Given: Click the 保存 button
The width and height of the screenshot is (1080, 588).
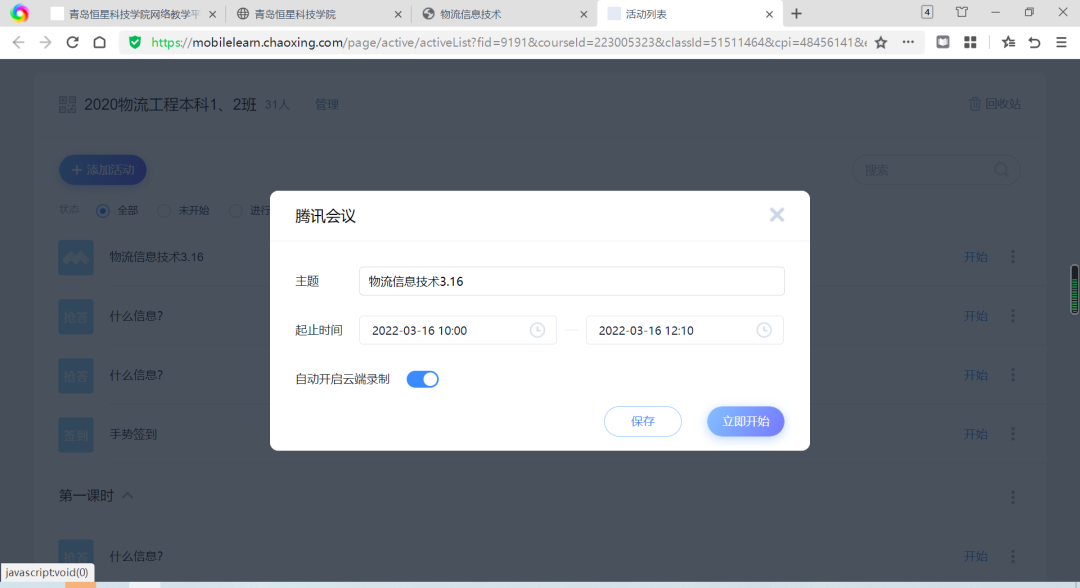Looking at the screenshot, I should tap(642, 421).
